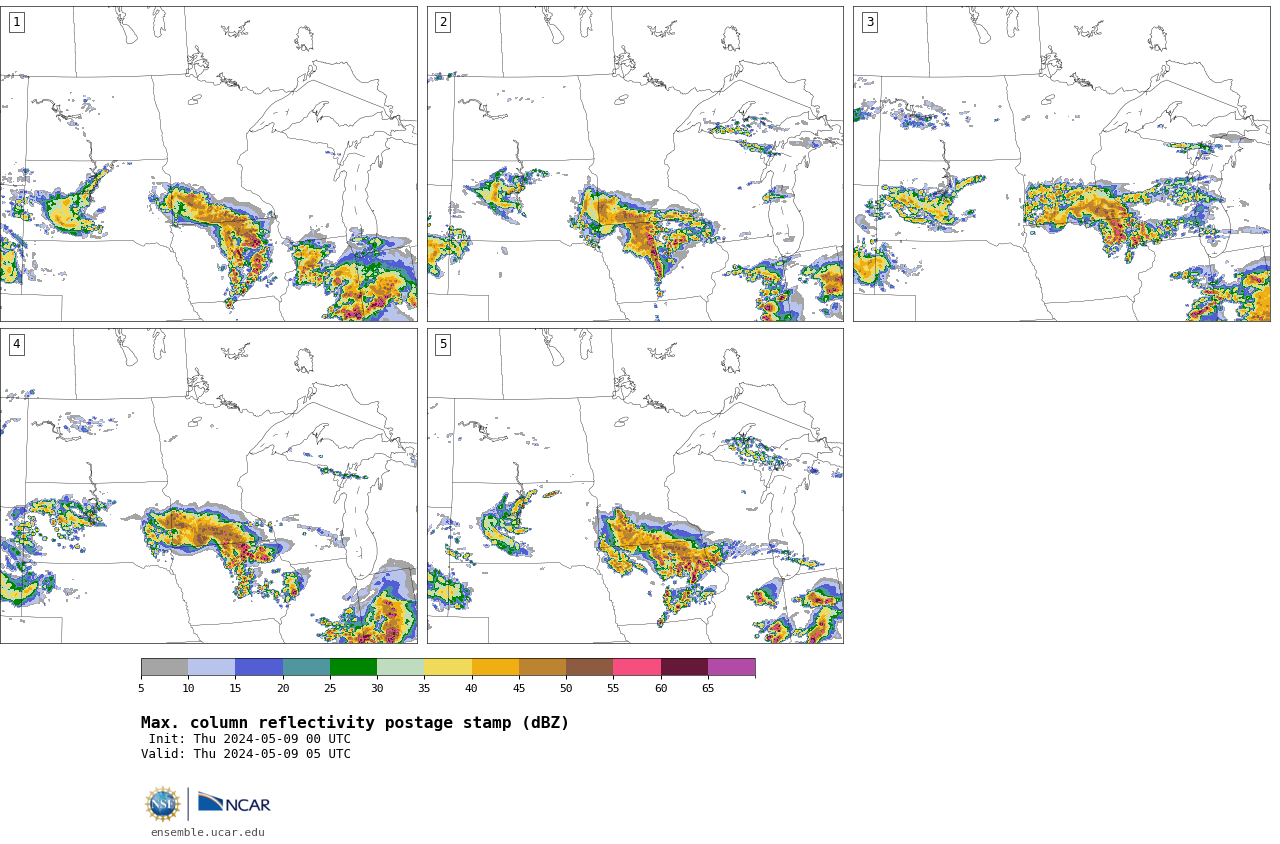Click the panel number label 3
This screenshot has height=844, width=1280.
pyautogui.click(x=869, y=22)
